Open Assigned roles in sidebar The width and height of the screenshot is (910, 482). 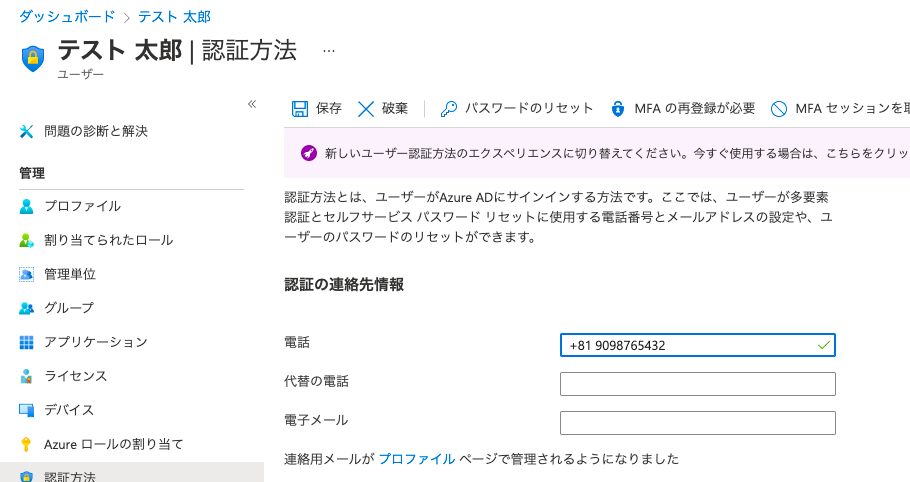tap(108, 240)
